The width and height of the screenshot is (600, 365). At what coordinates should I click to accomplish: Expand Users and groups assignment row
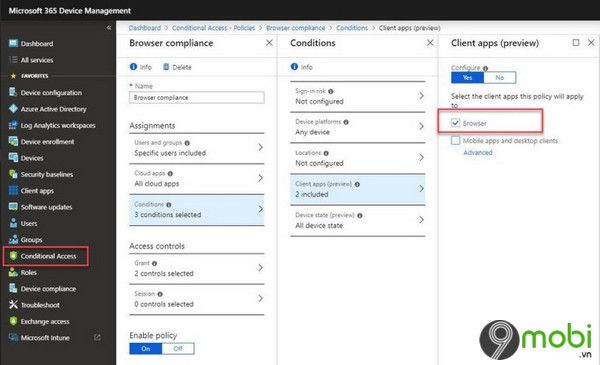point(197,148)
